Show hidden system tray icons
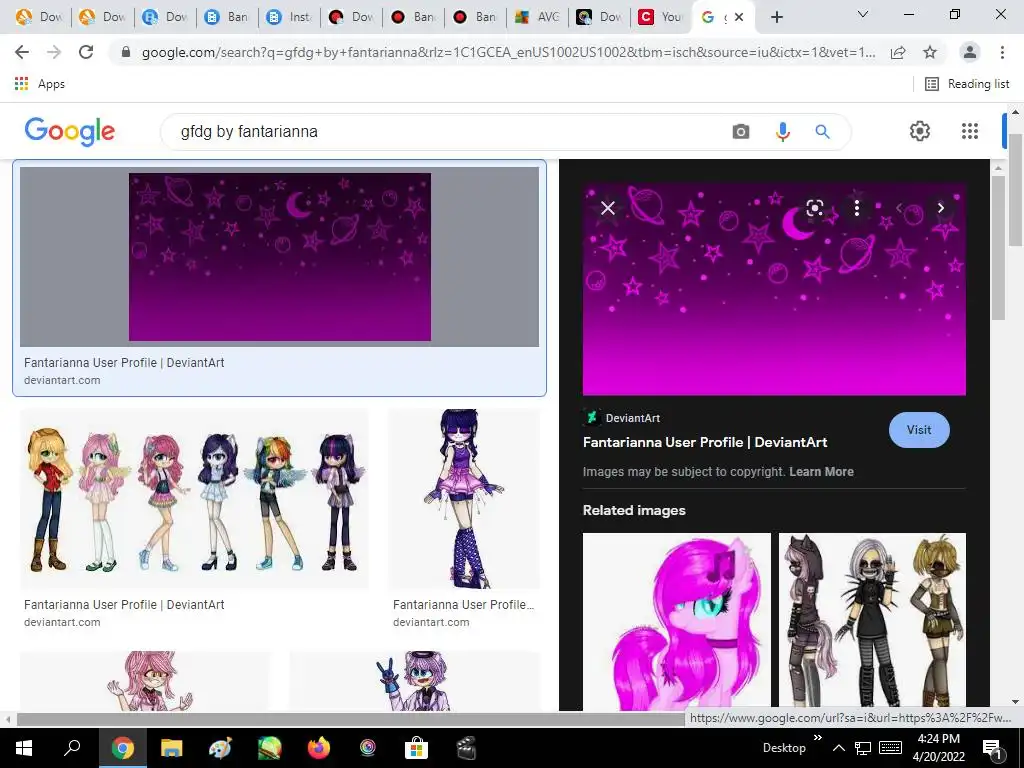1024x768 pixels. 839,748
